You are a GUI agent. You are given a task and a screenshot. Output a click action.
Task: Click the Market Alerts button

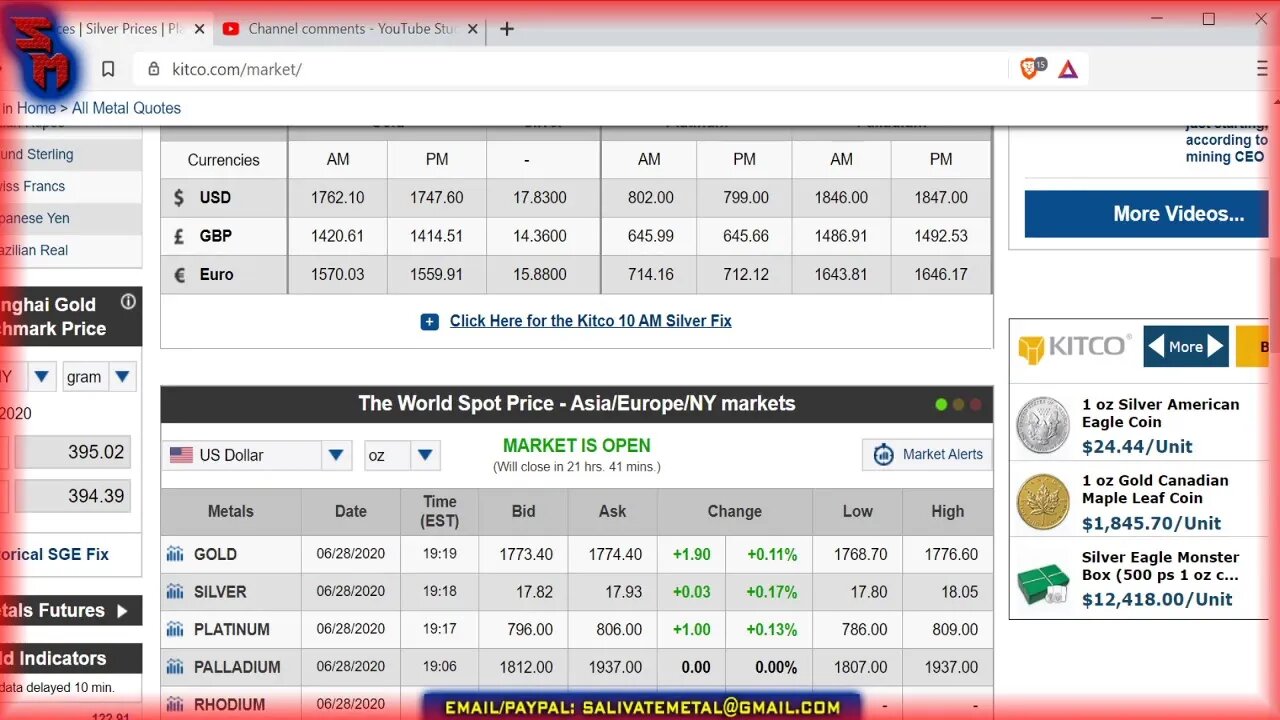click(927, 454)
